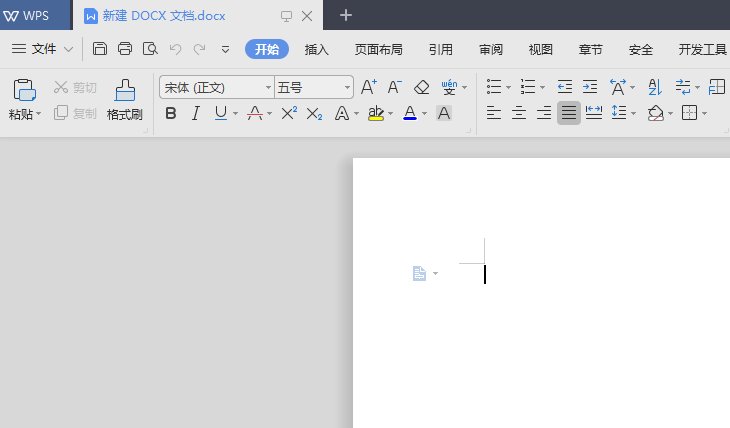Open the 开发工具 Developer tab
Image resolution: width=730 pixels, height=428 pixels.
tap(703, 49)
